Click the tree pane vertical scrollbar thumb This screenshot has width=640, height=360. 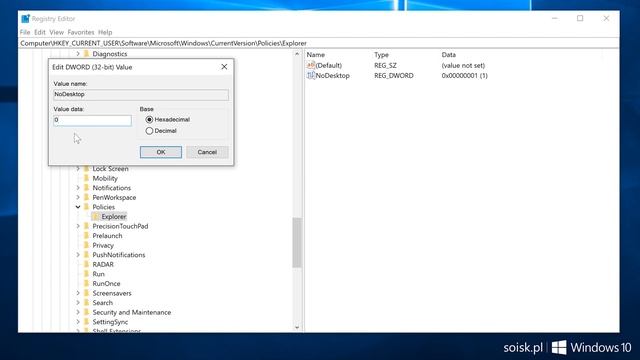click(x=297, y=242)
